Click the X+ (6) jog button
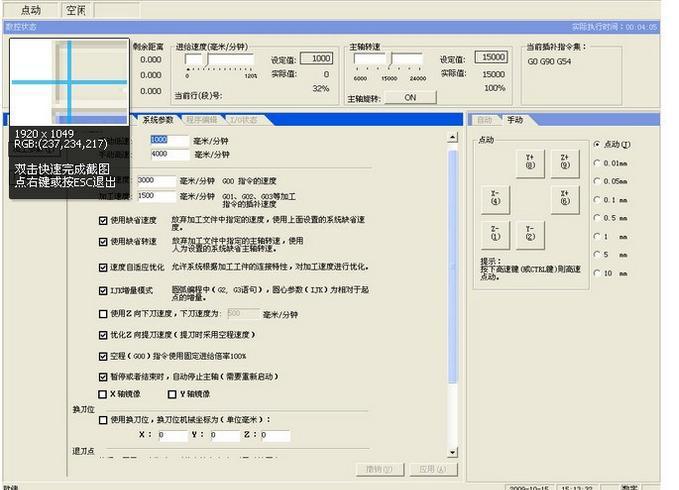This screenshot has width=679, height=490. point(565,199)
